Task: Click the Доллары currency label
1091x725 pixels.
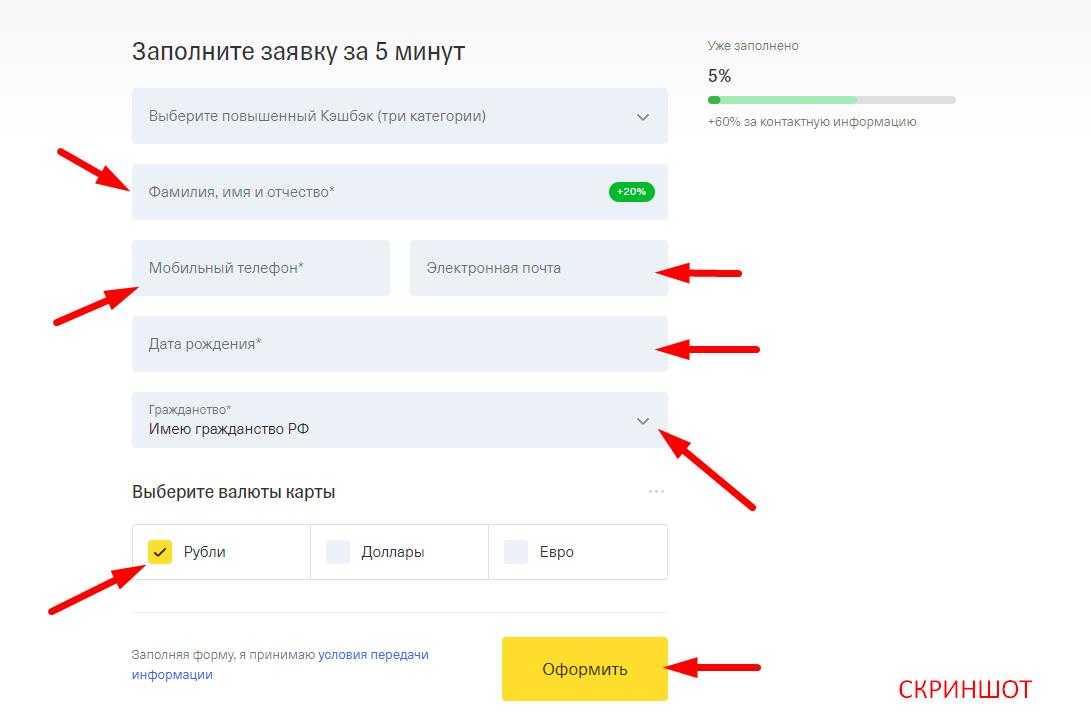Action: click(393, 552)
